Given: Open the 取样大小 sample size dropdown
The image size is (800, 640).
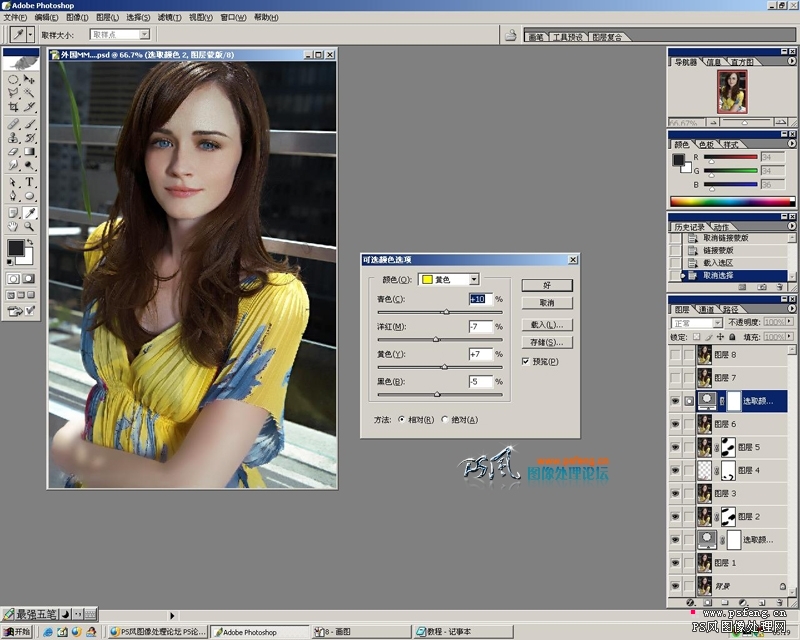Looking at the screenshot, I should tap(144, 34).
